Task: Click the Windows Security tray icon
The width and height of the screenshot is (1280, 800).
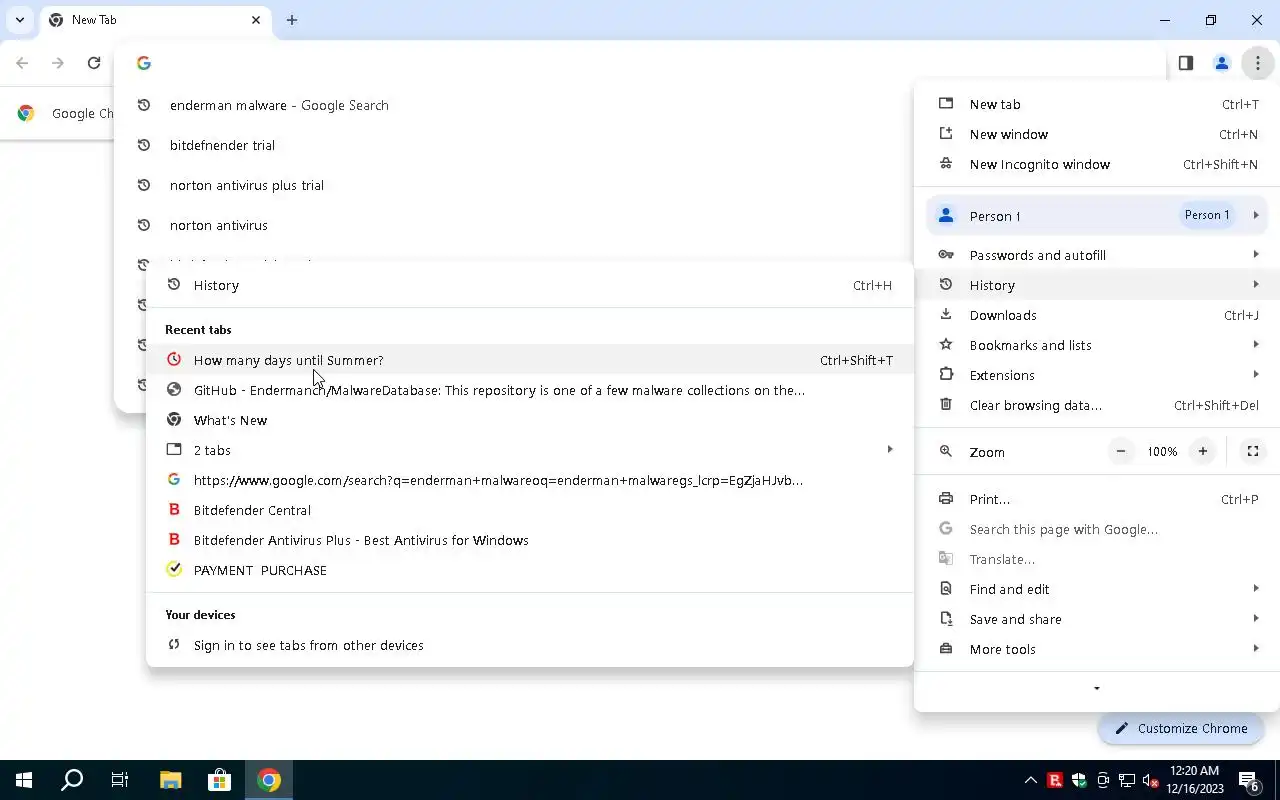Action: pos(1079,780)
